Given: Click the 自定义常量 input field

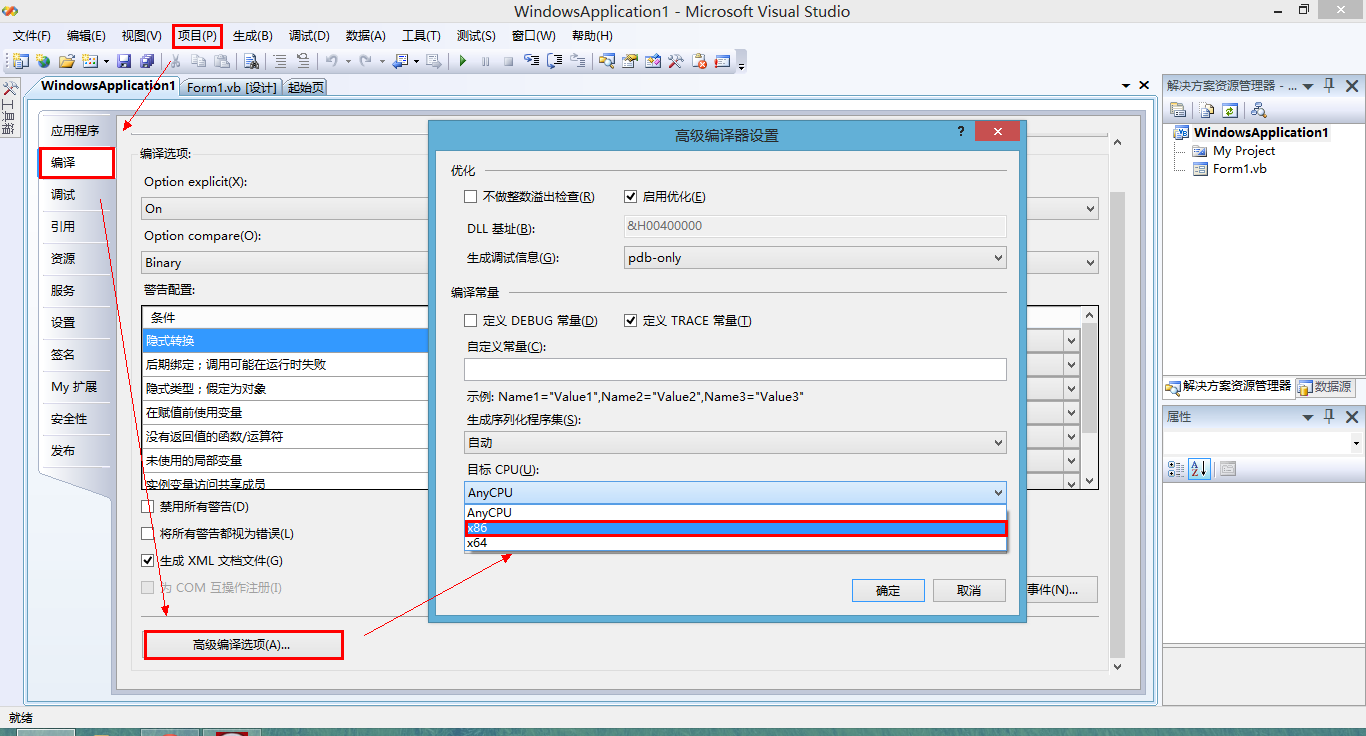Looking at the screenshot, I should pos(735,369).
